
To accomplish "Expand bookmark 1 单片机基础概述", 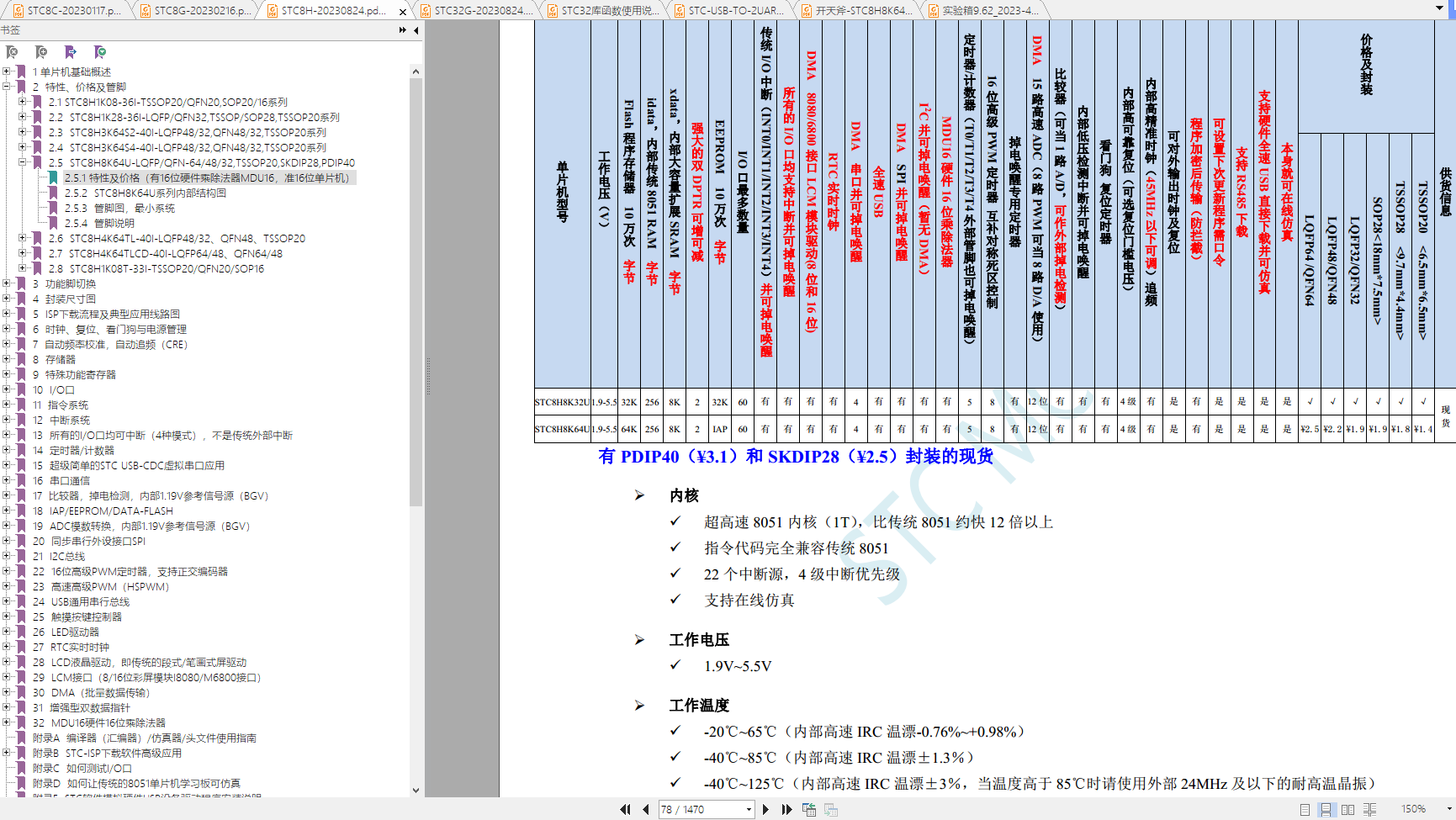I will point(7,71).
